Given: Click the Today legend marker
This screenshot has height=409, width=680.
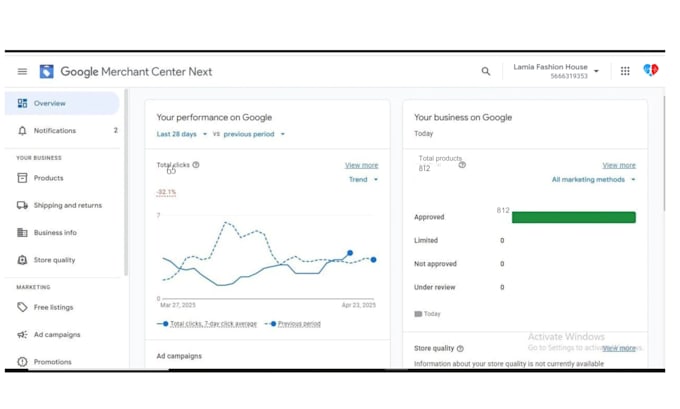Looking at the screenshot, I should [x=418, y=314].
